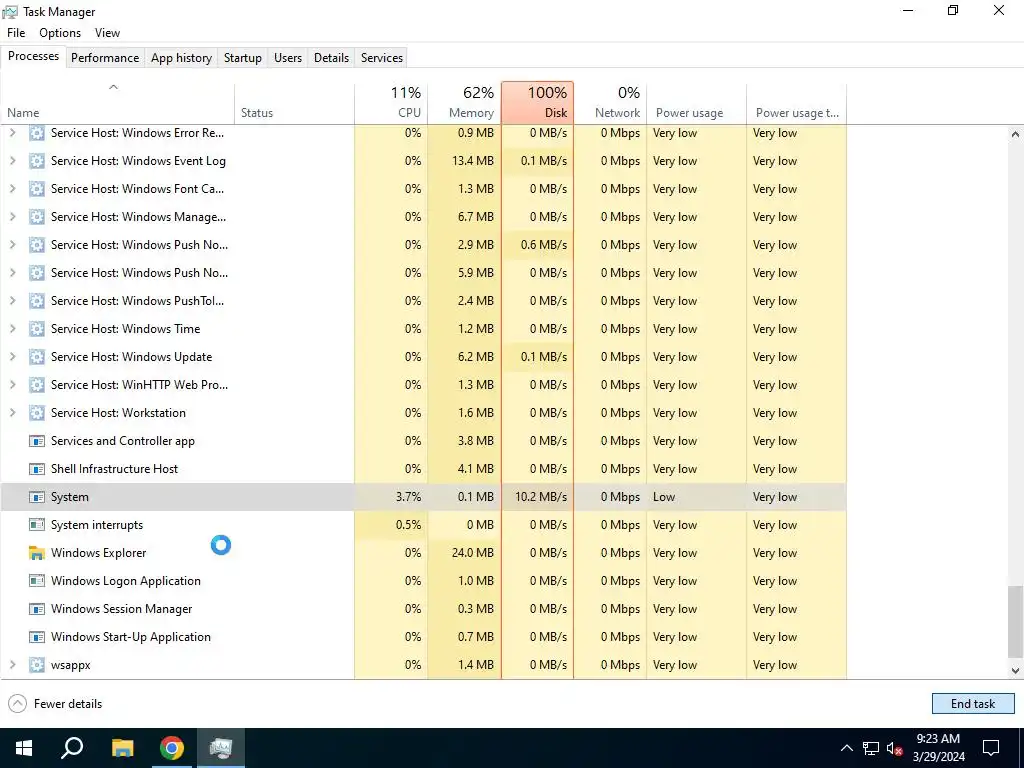
Task: Switch to the Performance tab
Action: point(105,57)
